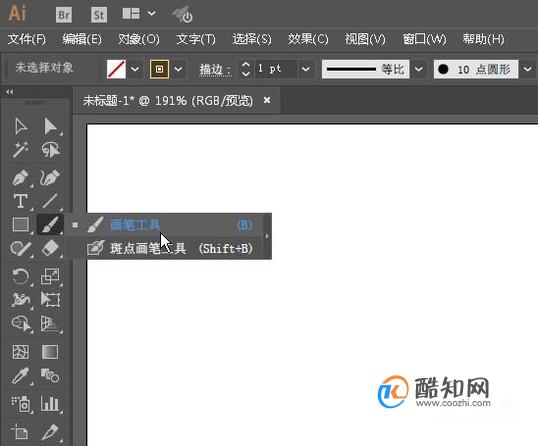This screenshot has width=538, height=446.
Task: Select the Selection tool arrow
Action: [x=21, y=126]
